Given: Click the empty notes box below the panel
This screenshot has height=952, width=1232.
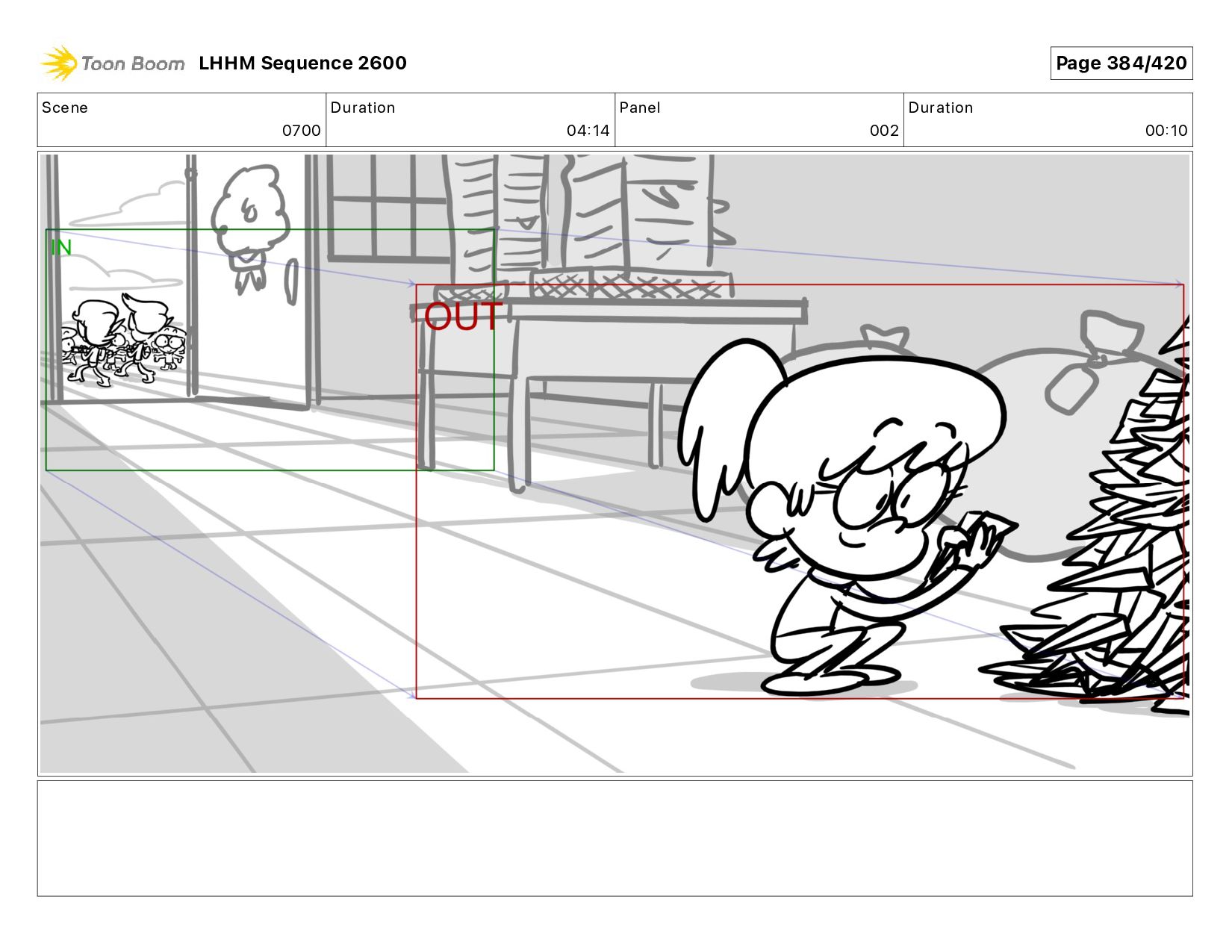Looking at the screenshot, I should [x=615, y=839].
